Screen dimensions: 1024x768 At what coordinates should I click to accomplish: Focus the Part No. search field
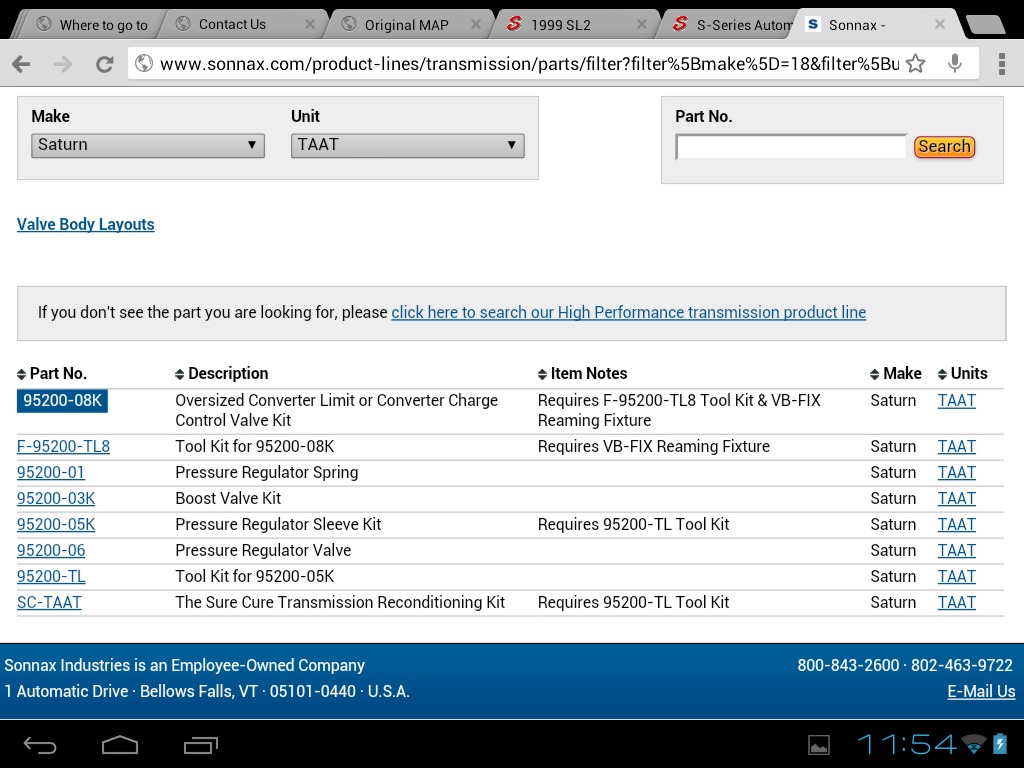tap(791, 146)
